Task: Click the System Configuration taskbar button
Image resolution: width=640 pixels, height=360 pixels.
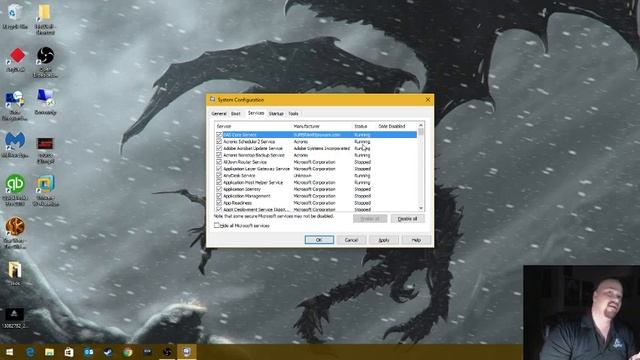Action: point(187,352)
